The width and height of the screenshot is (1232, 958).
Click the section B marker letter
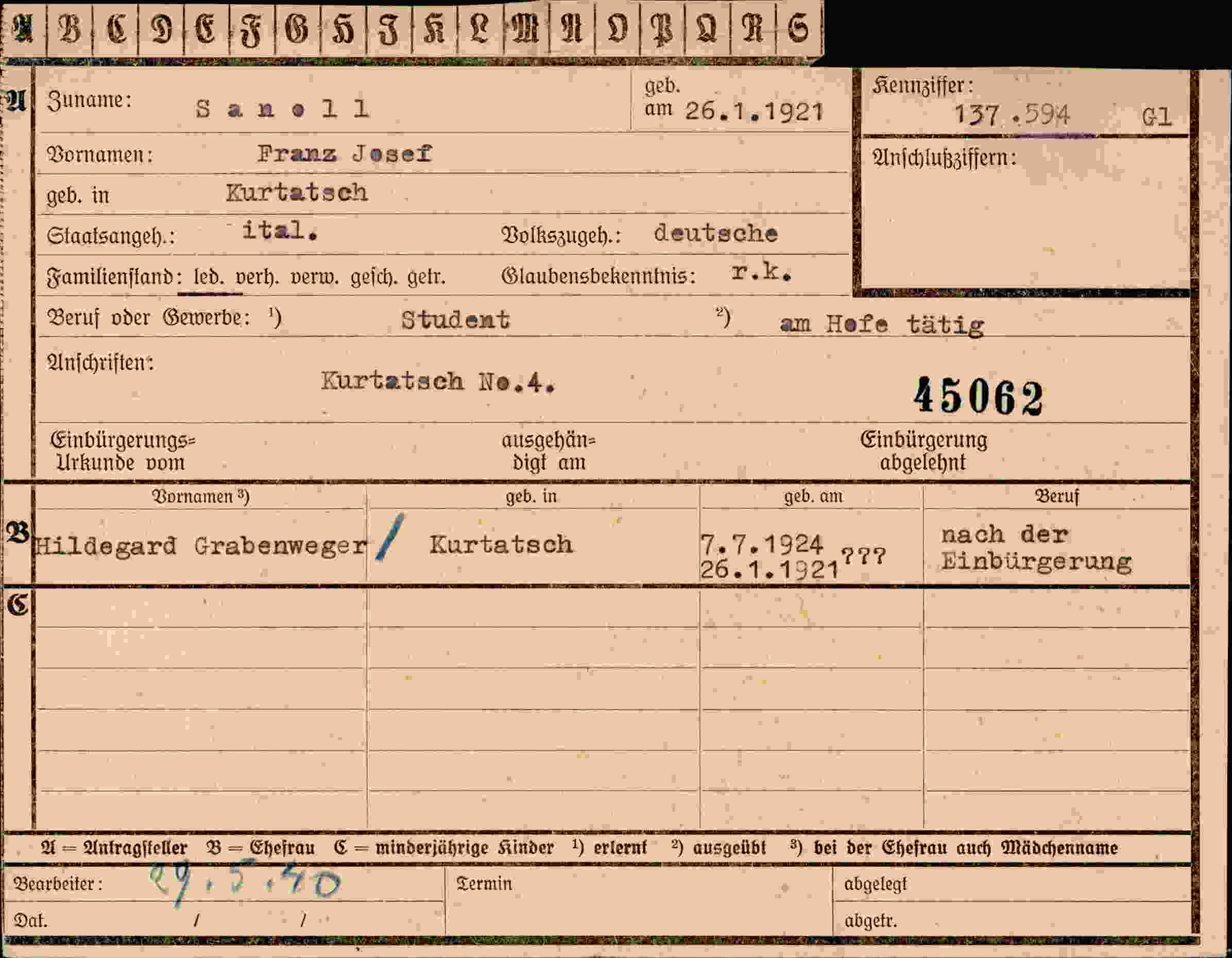[x=18, y=533]
